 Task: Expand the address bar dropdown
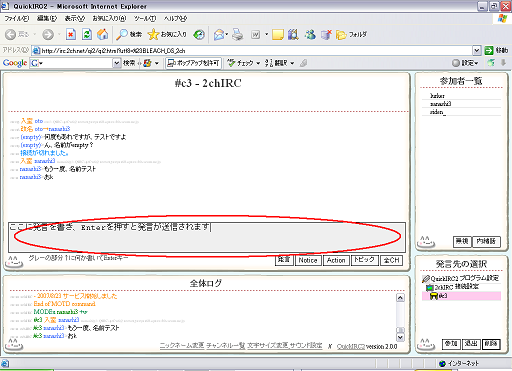[x=477, y=50]
